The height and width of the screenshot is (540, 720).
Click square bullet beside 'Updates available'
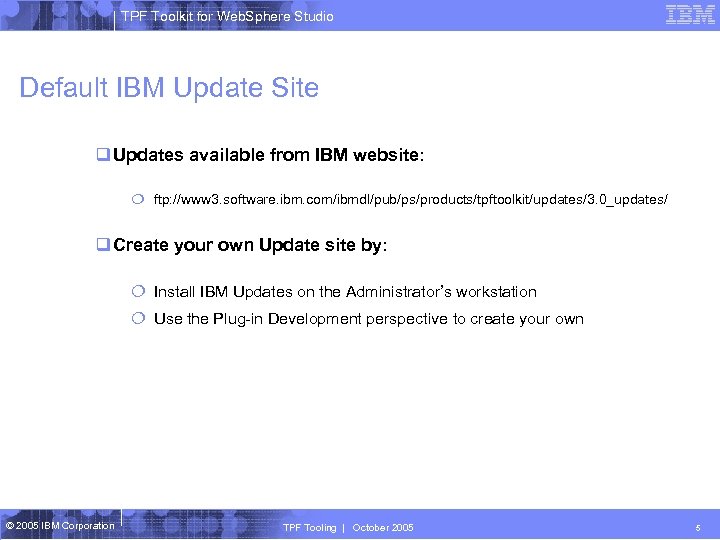[103, 154]
